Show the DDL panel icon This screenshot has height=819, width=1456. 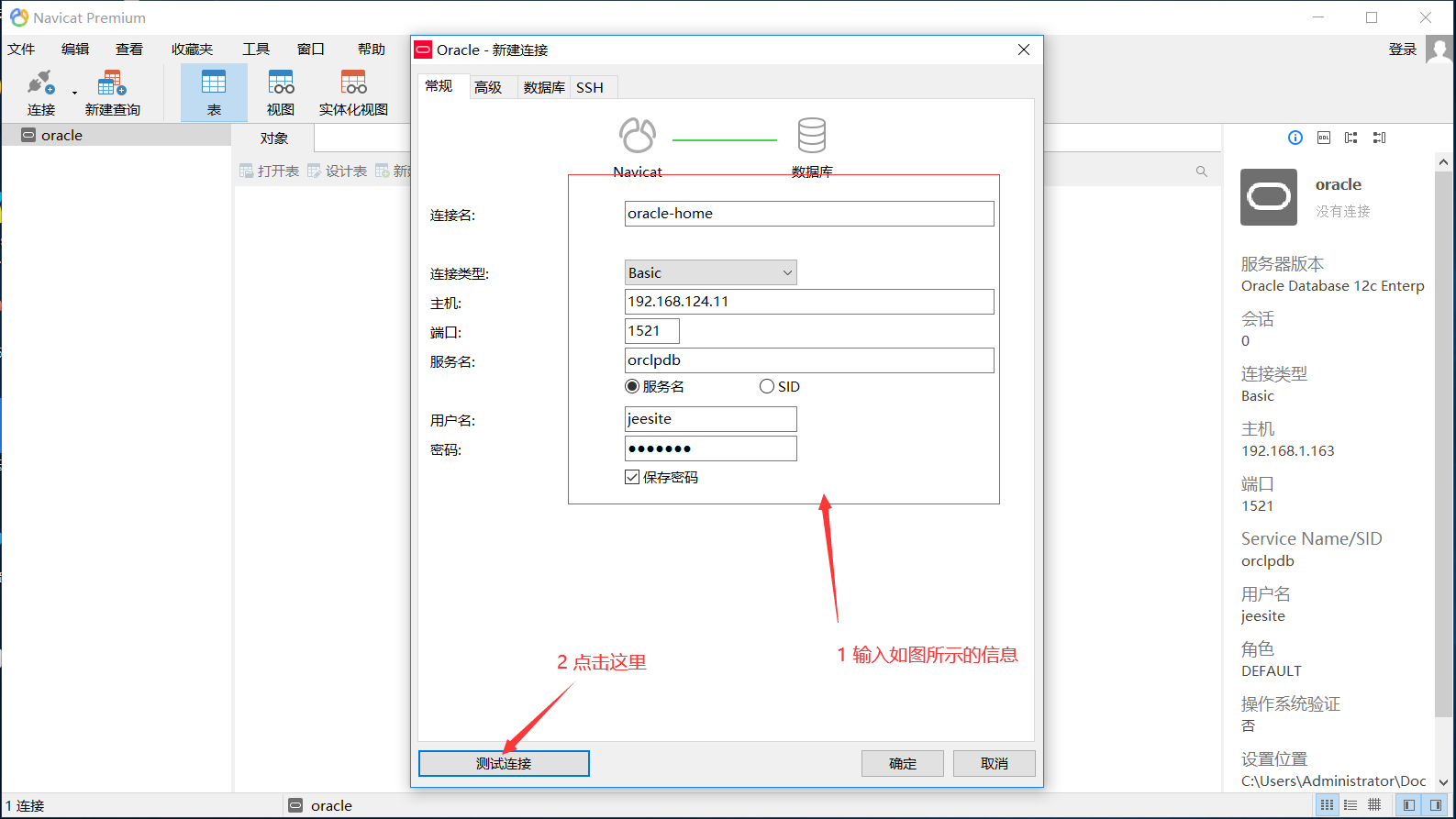pos(1324,138)
